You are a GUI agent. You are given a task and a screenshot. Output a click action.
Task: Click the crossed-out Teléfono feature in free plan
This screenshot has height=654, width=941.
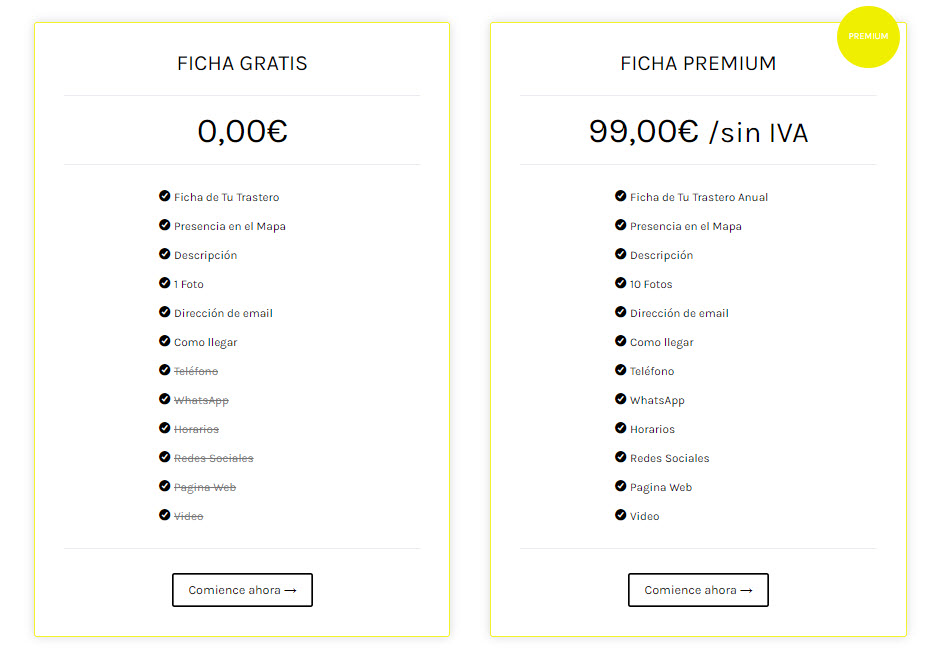tap(195, 370)
